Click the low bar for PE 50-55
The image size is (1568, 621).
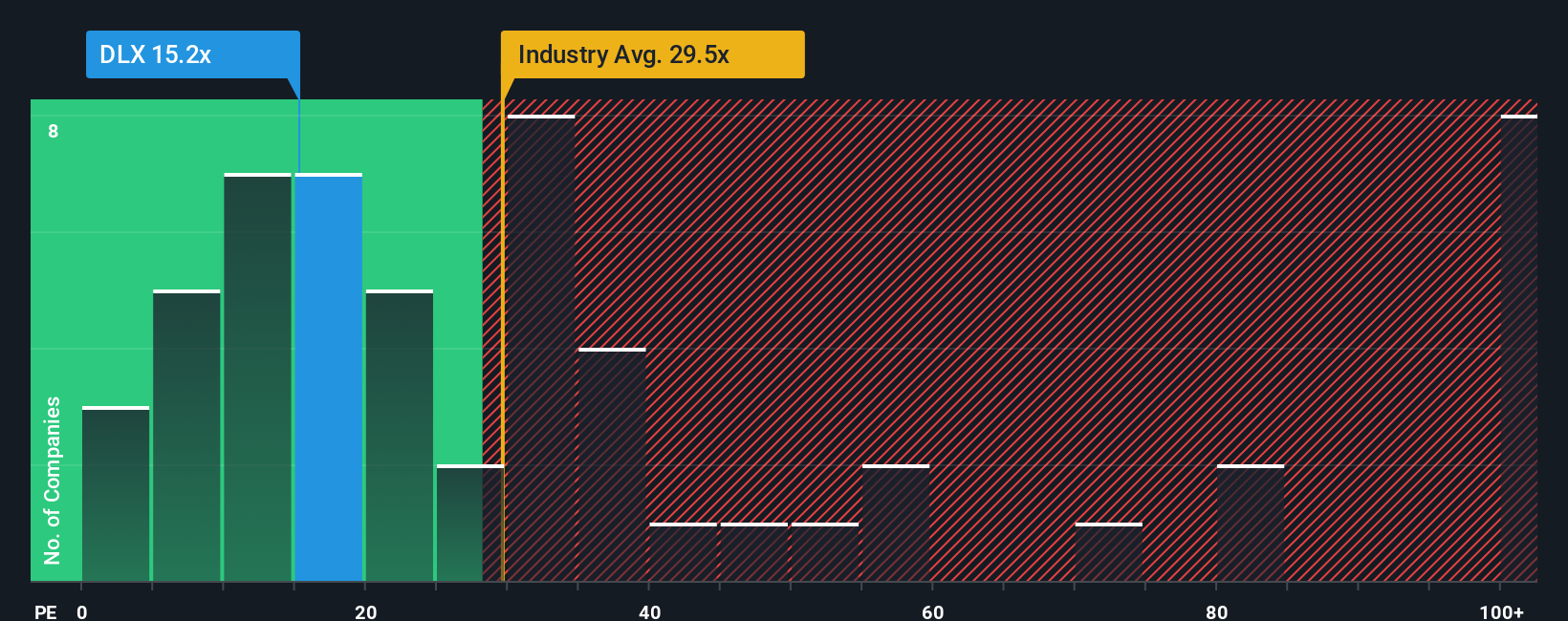[x=825, y=552]
